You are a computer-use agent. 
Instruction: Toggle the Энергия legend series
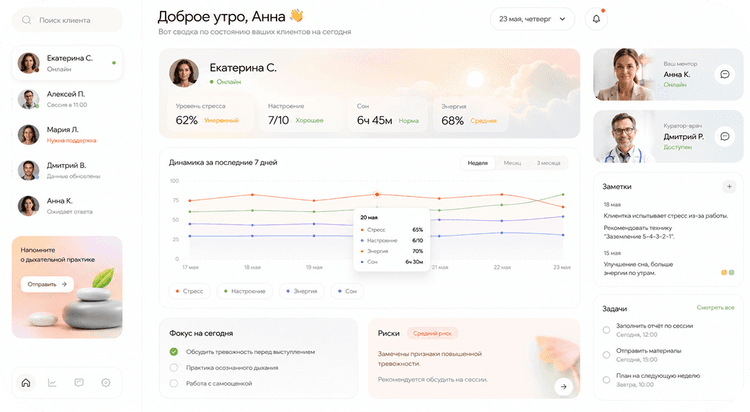(x=302, y=291)
